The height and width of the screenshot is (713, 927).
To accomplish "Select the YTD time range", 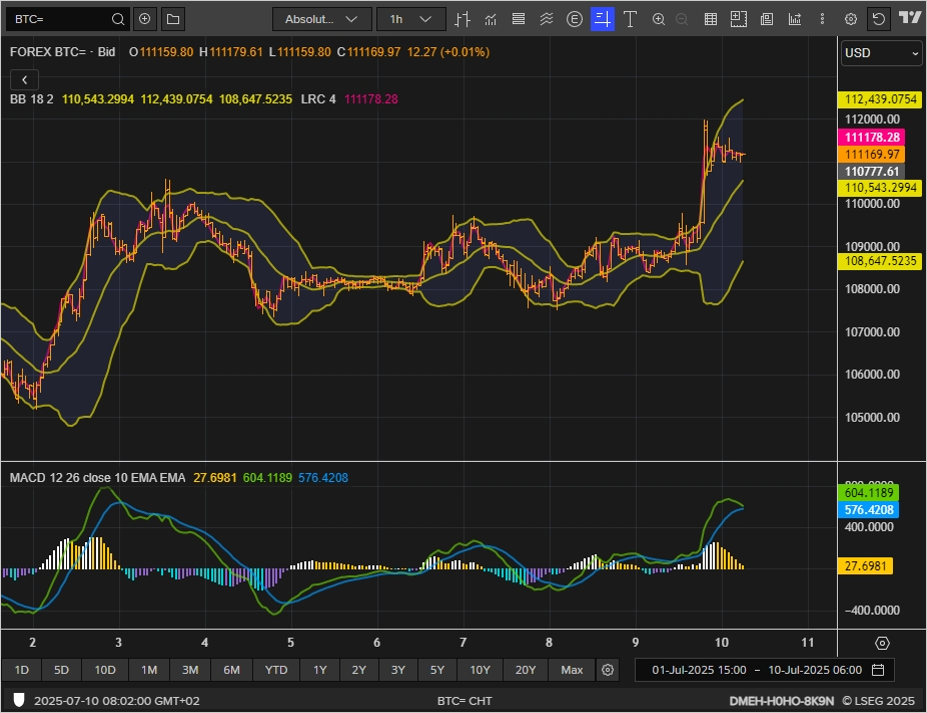I will (276, 670).
